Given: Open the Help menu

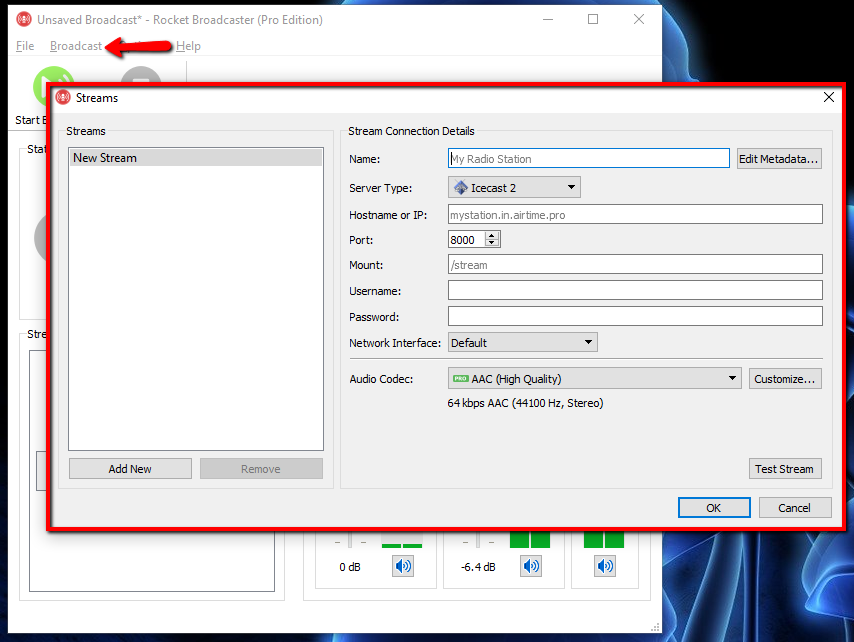Looking at the screenshot, I should tap(188, 46).
